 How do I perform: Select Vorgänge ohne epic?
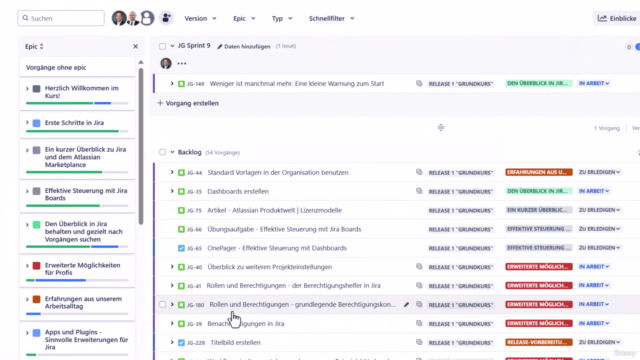tap(77, 67)
